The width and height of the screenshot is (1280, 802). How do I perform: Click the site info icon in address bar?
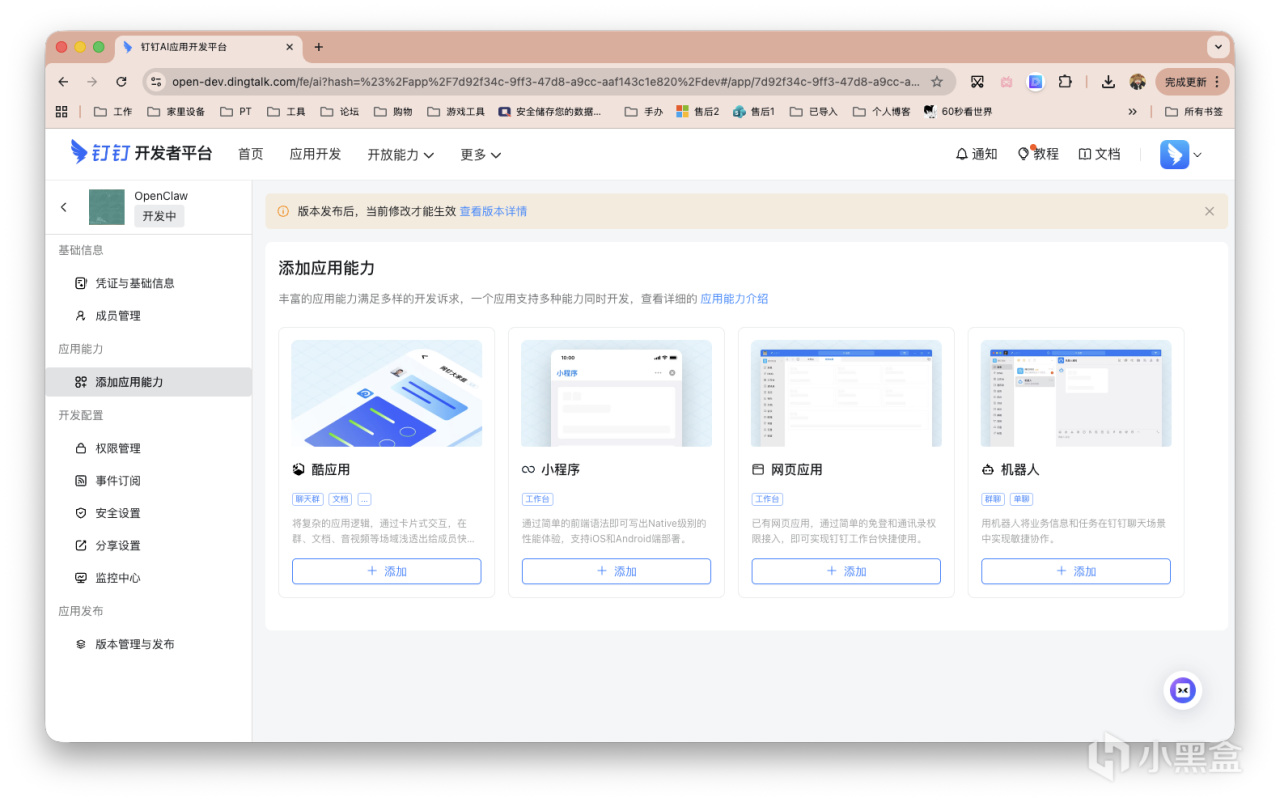[155, 82]
